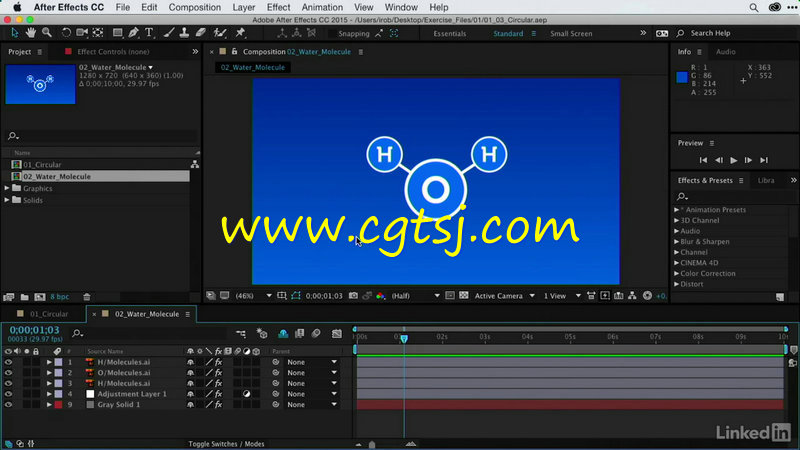Image resolution: width=800 pixels, height=450 pixels.
Task: Switch to the Essentials workspace
Action: [449, 34]
